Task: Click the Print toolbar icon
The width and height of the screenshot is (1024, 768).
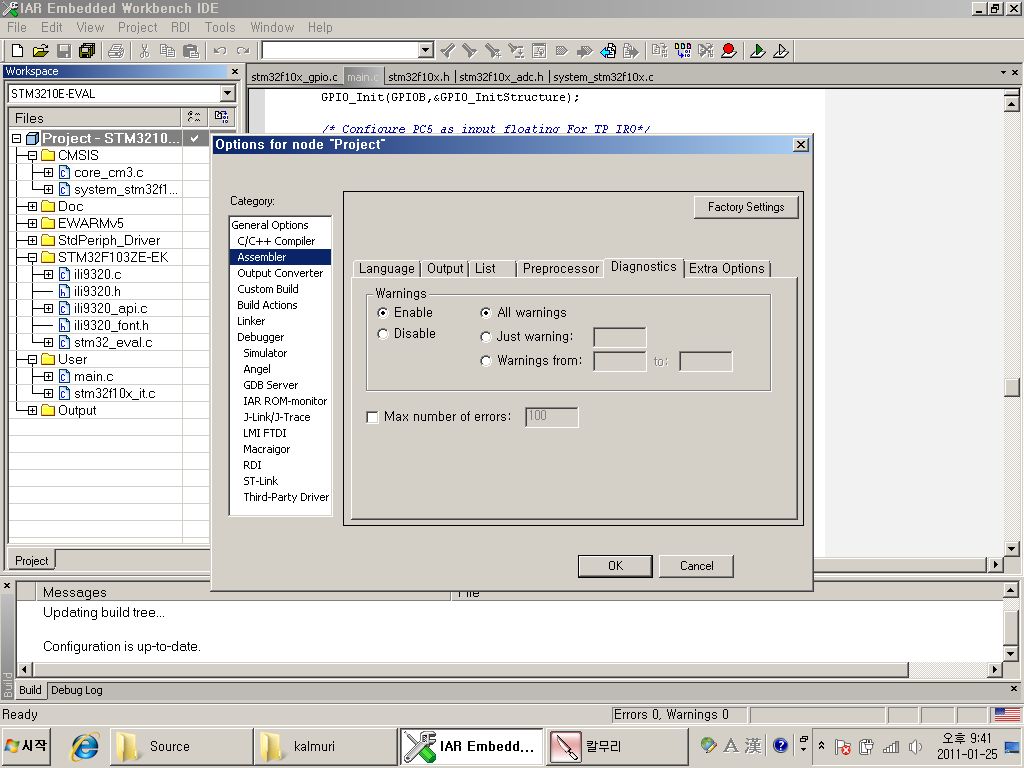Action: pos(116,50)
